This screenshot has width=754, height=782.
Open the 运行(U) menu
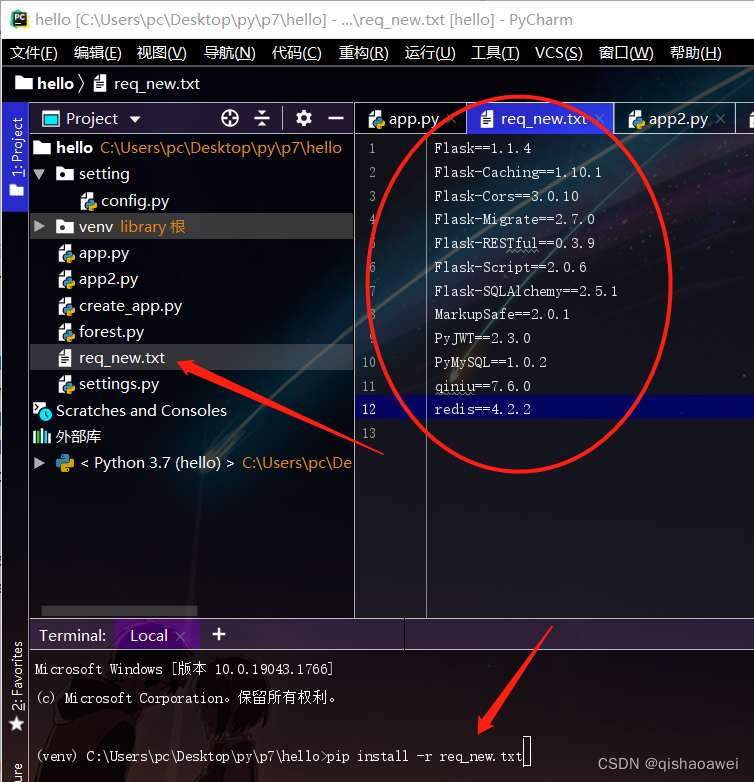[x=430, y=53]
